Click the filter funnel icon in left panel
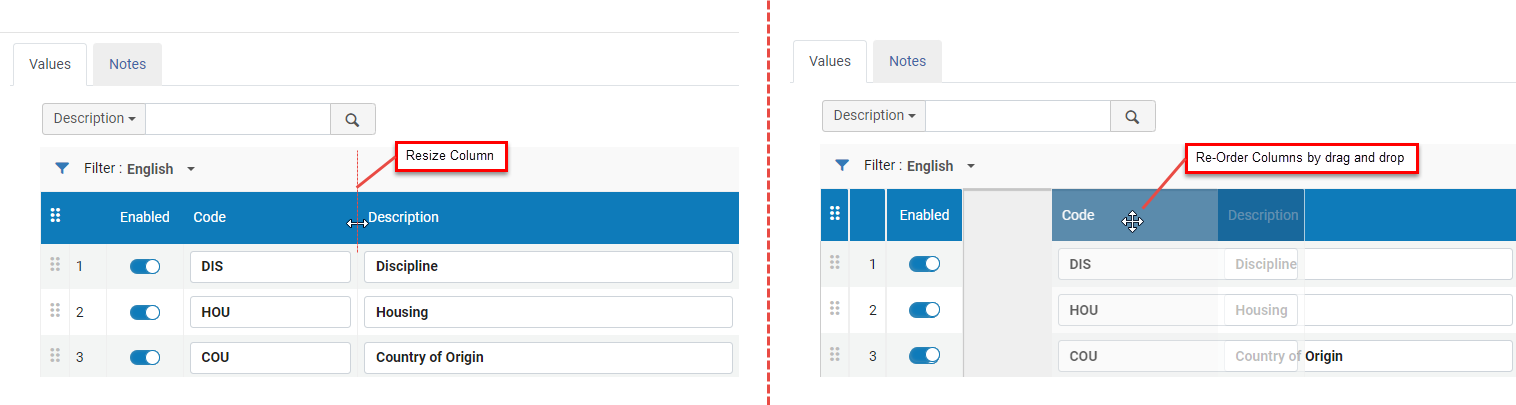 point(62,169)
